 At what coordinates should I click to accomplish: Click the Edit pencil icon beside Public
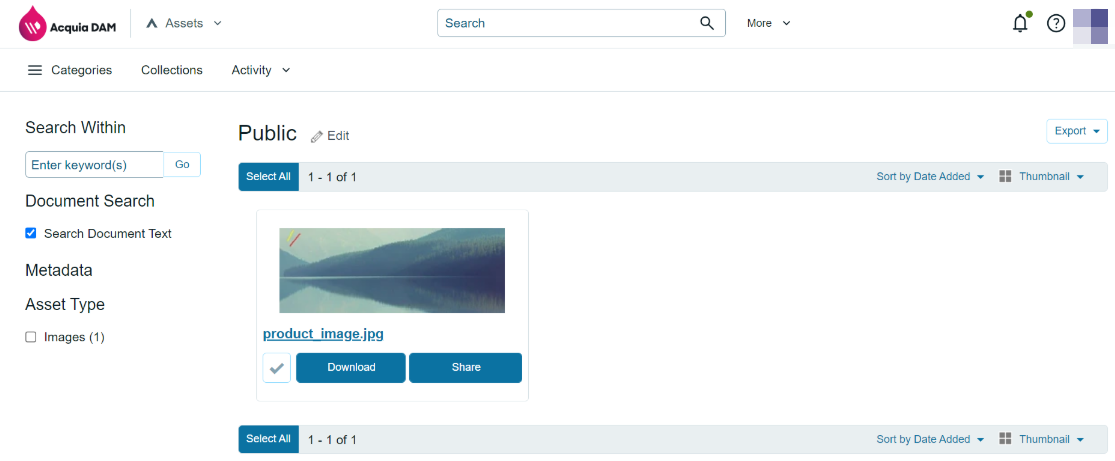[317, 136]
